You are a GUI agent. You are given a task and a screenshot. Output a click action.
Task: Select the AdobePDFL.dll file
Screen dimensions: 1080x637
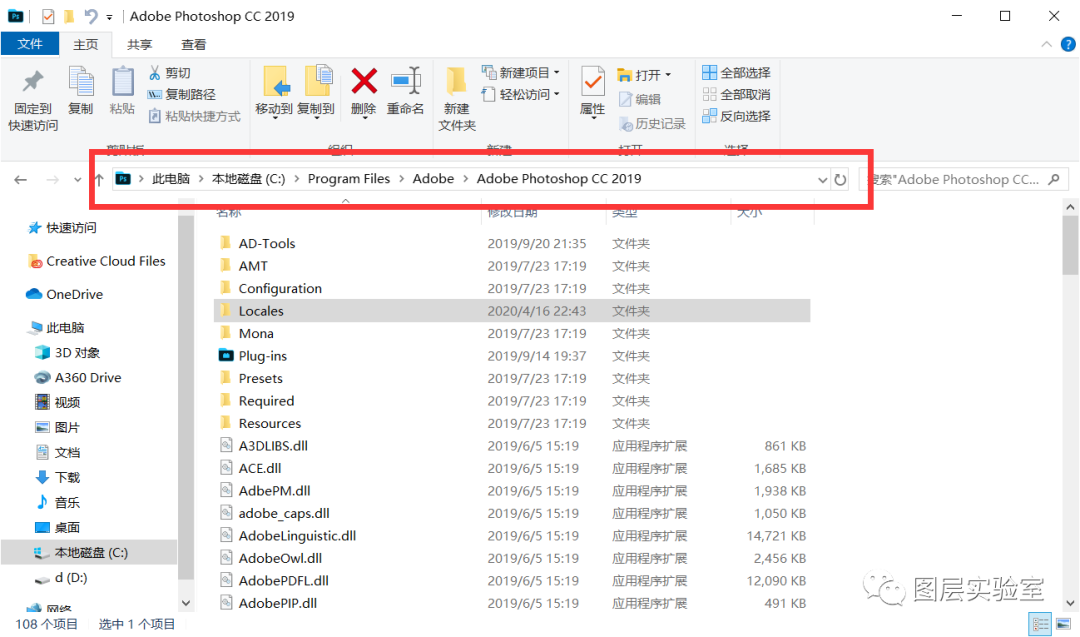(512, 581)
